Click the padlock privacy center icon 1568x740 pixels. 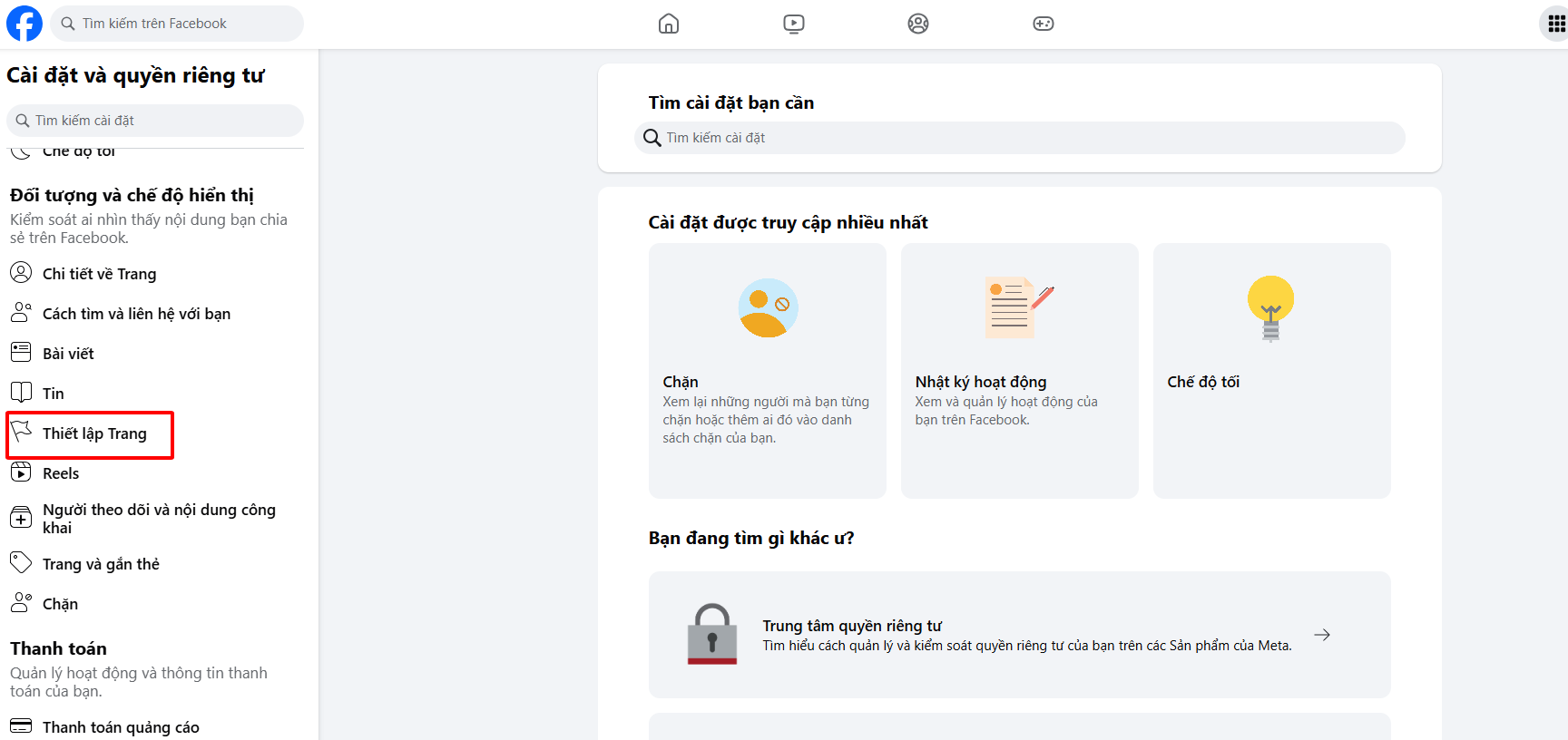click(x=712, y=635)
